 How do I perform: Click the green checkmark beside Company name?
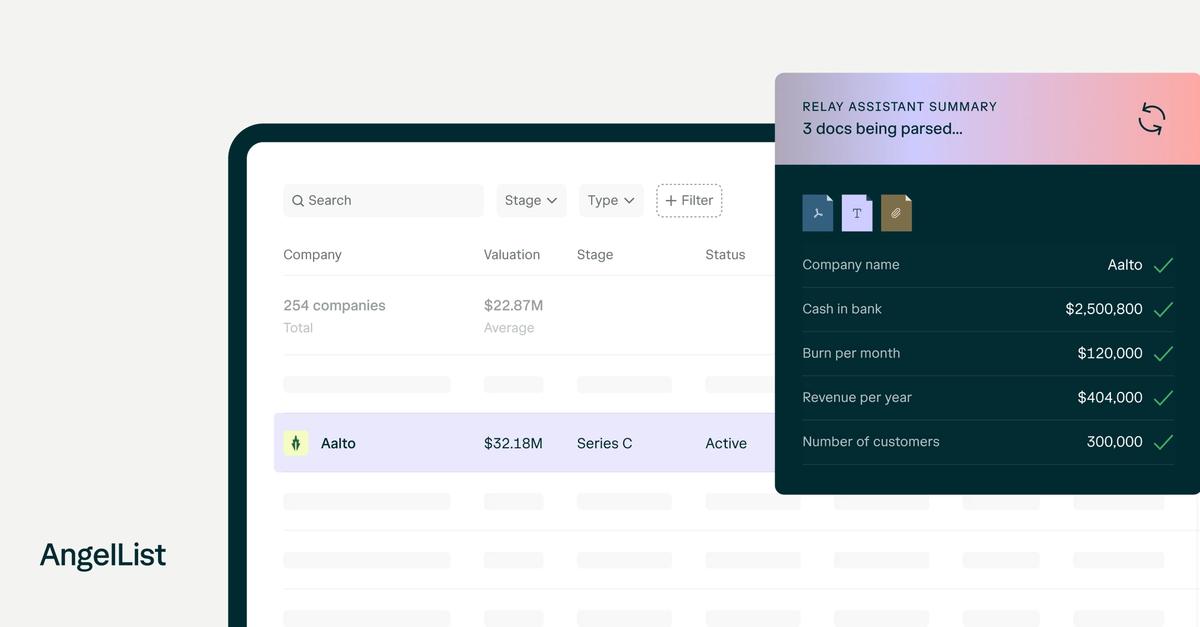(1163, 265)
